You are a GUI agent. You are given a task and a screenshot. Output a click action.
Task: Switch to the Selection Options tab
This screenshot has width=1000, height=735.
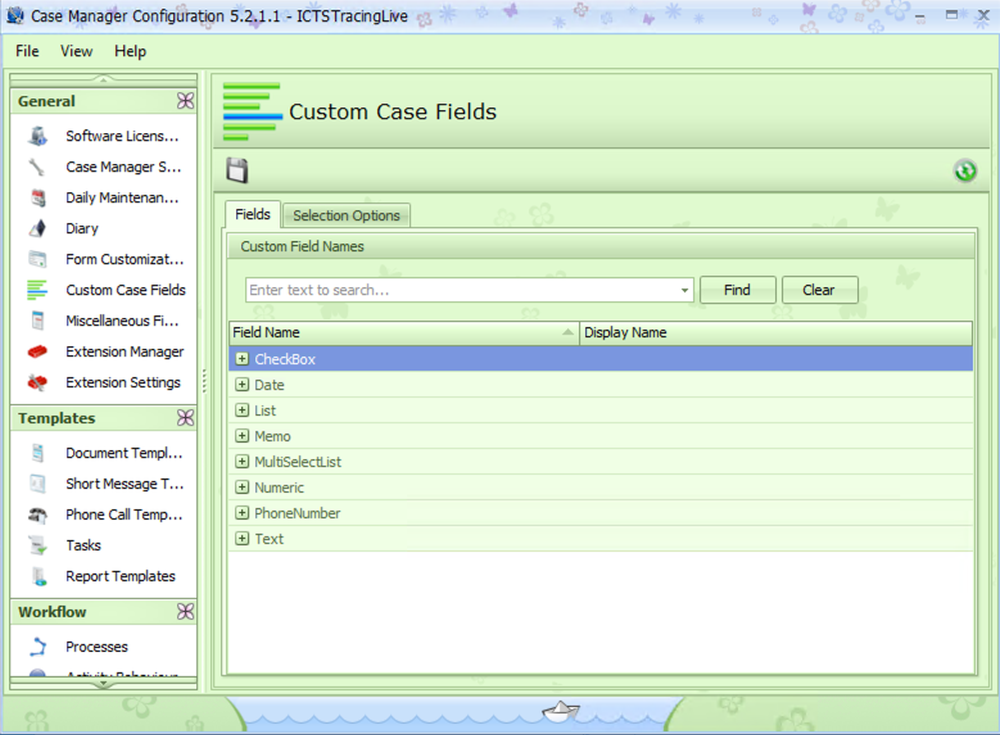point(346,216)
